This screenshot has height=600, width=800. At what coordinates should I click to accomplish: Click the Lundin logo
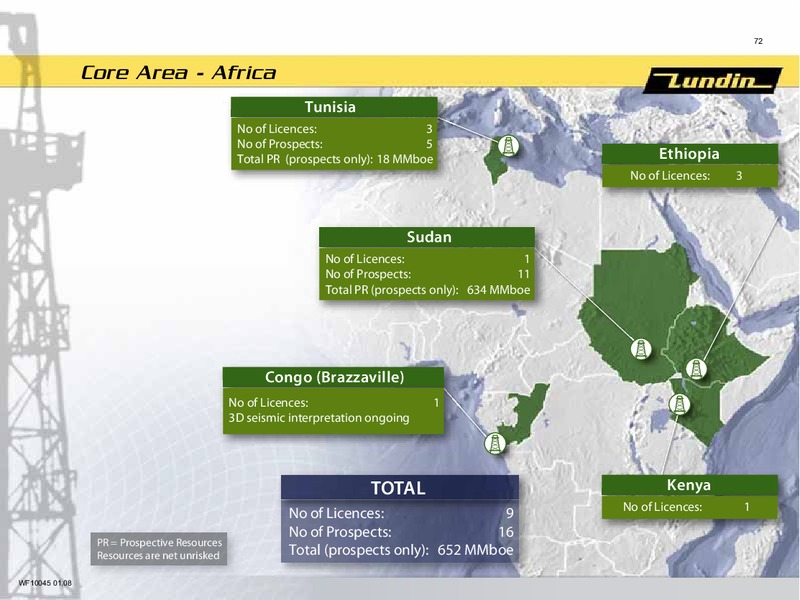coord(712,81)
